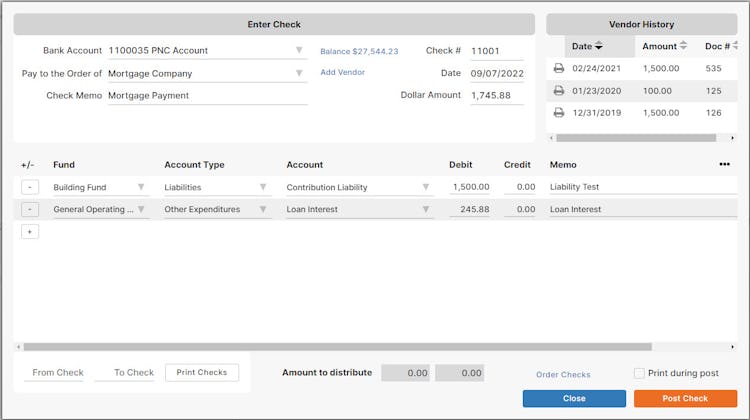Click the distribution grid scroll right arrow

(732, 347)
